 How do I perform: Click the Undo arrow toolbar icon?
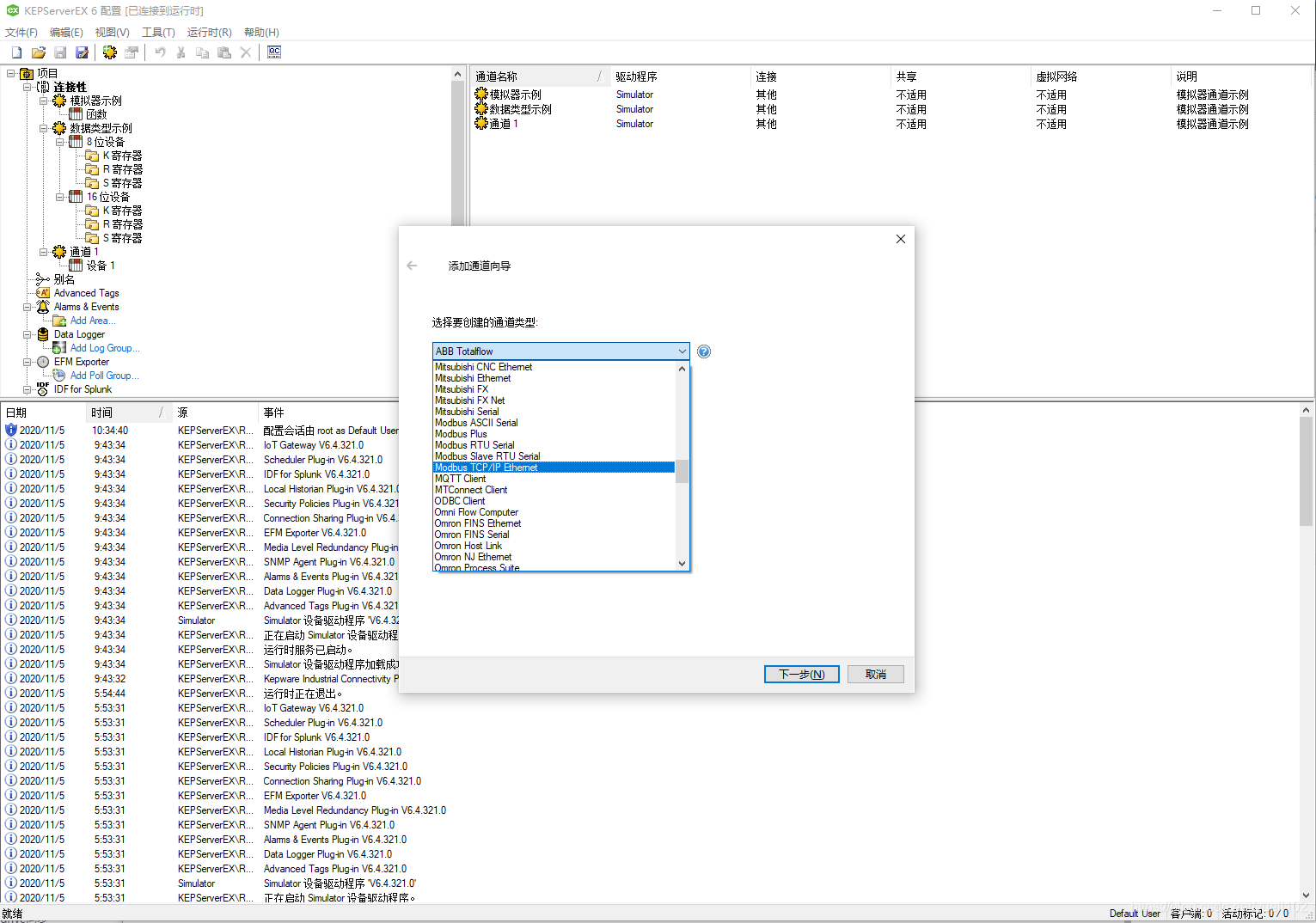pos(160,52)
